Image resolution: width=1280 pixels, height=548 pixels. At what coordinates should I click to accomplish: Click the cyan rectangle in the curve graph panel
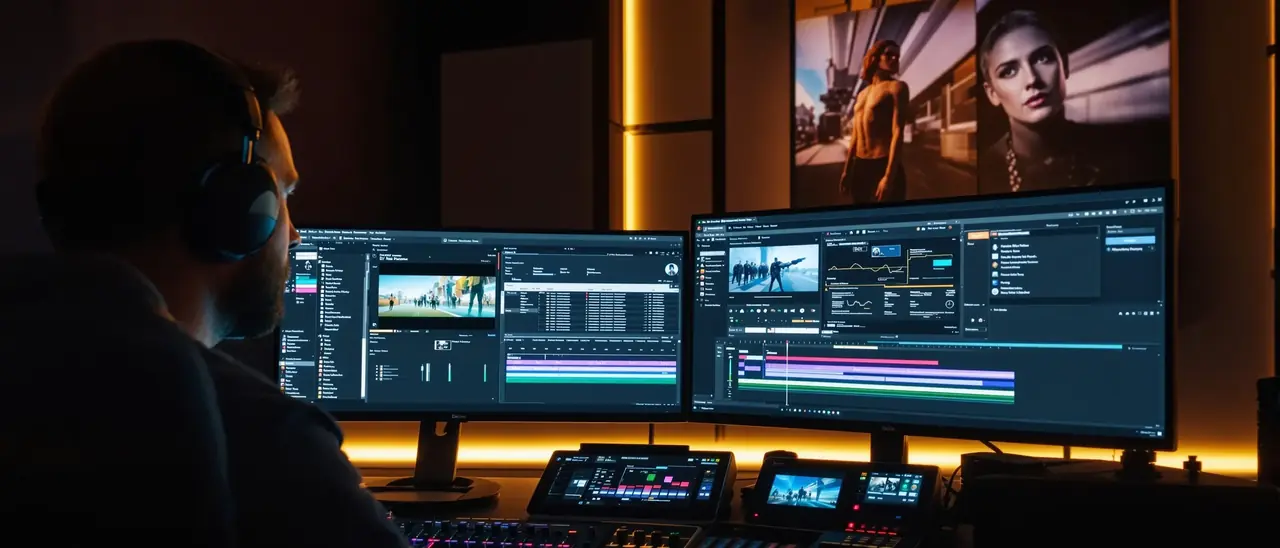coord(942,263)
